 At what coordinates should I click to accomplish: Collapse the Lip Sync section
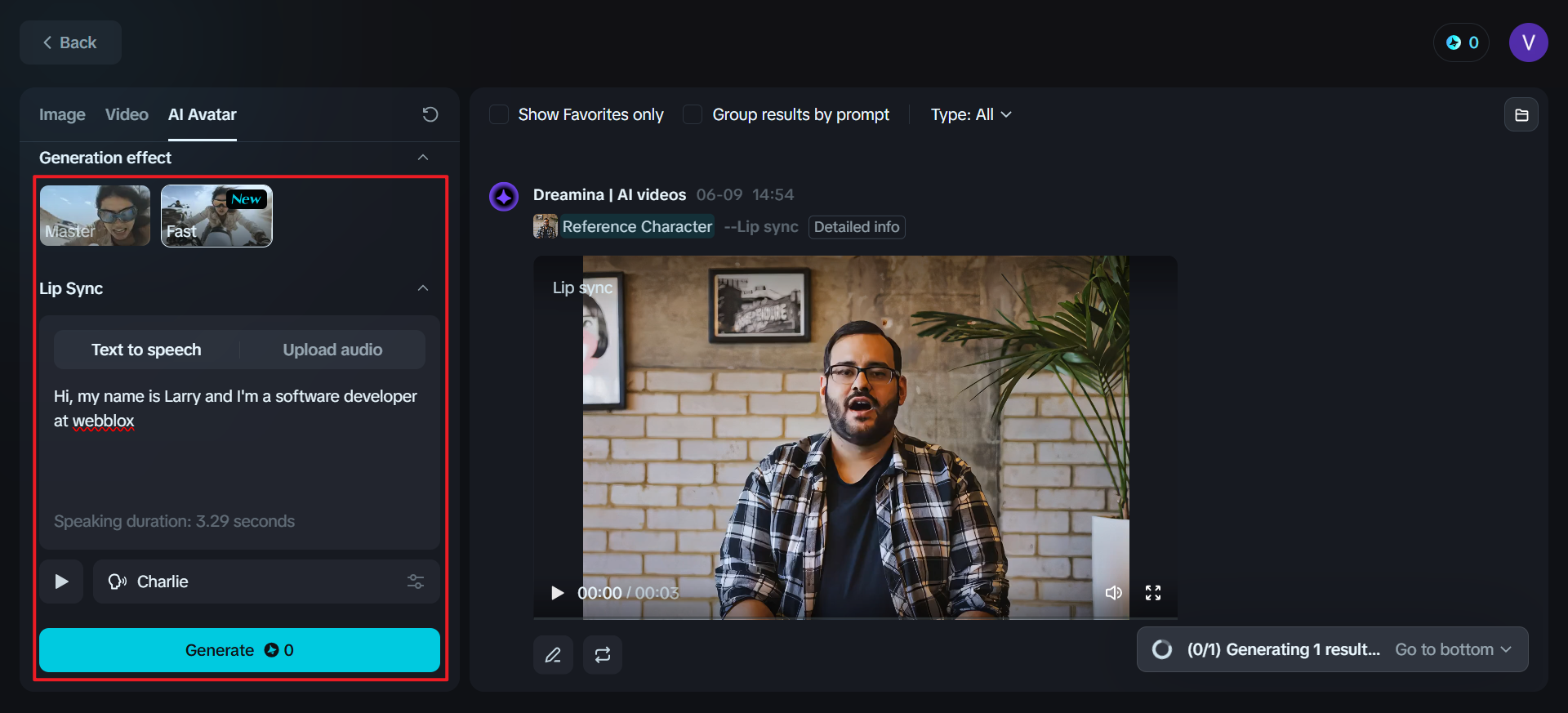click(x=423, y=288)
